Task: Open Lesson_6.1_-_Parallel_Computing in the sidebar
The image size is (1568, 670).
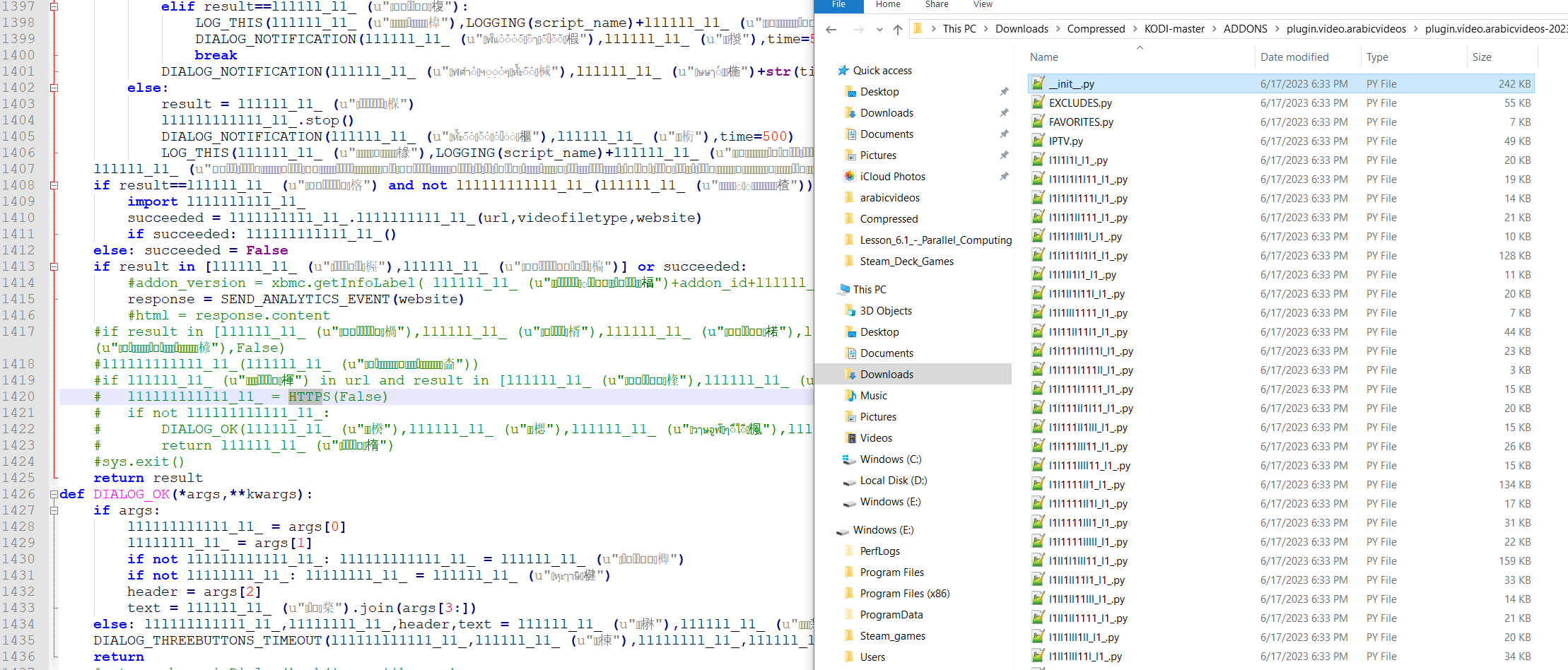Action: [x=935, y=240]
